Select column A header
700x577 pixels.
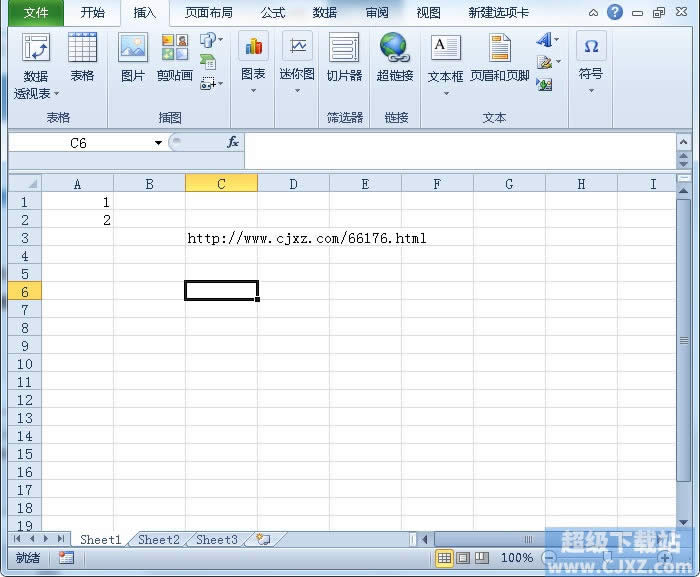77,184
